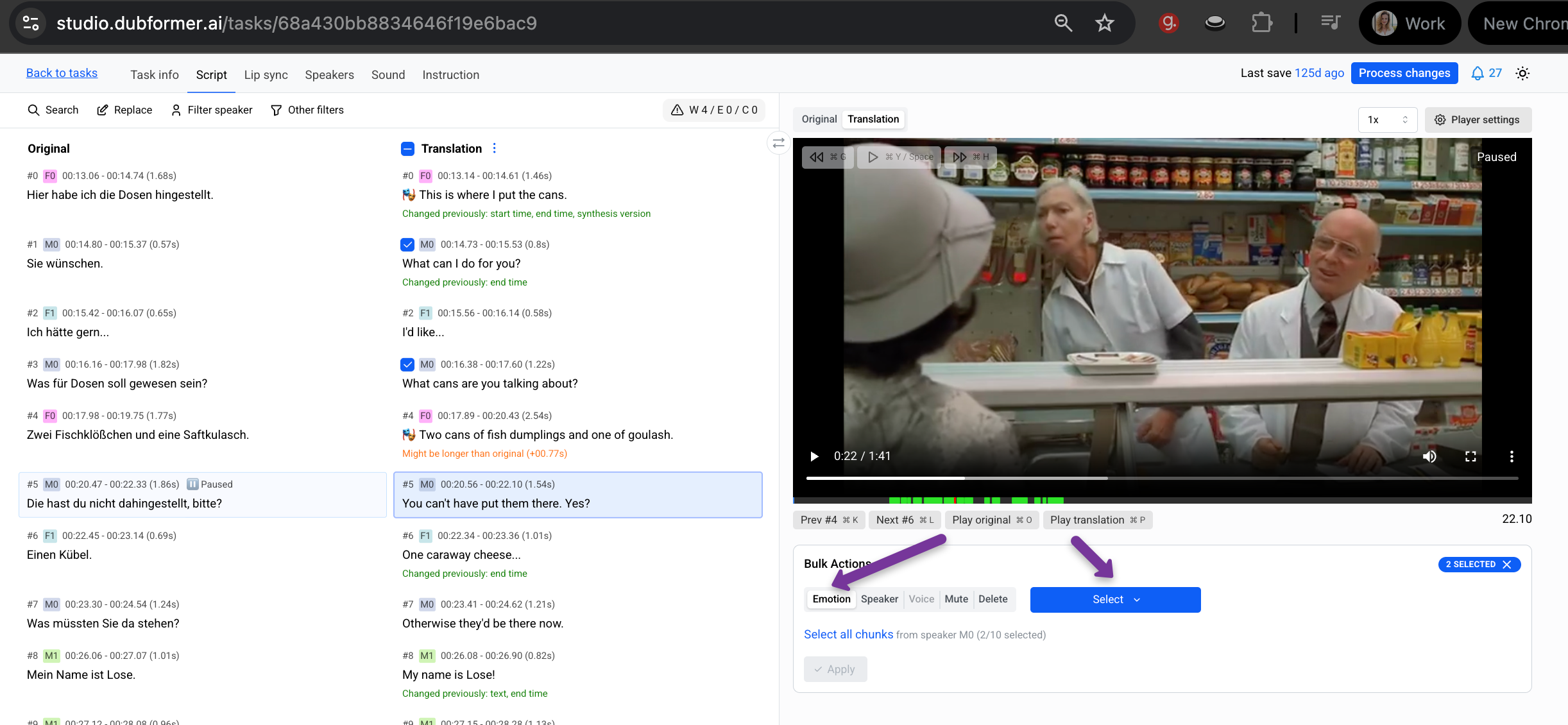Open the browser extensions puzzle icon

coord(1261,23)
